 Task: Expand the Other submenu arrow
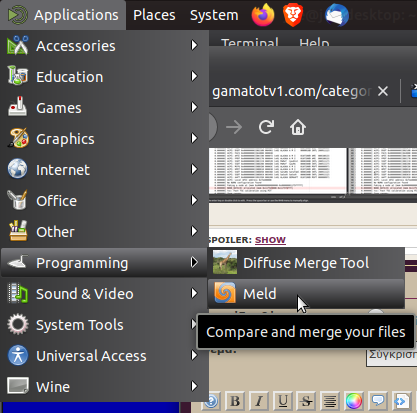(x=194, y=231)
